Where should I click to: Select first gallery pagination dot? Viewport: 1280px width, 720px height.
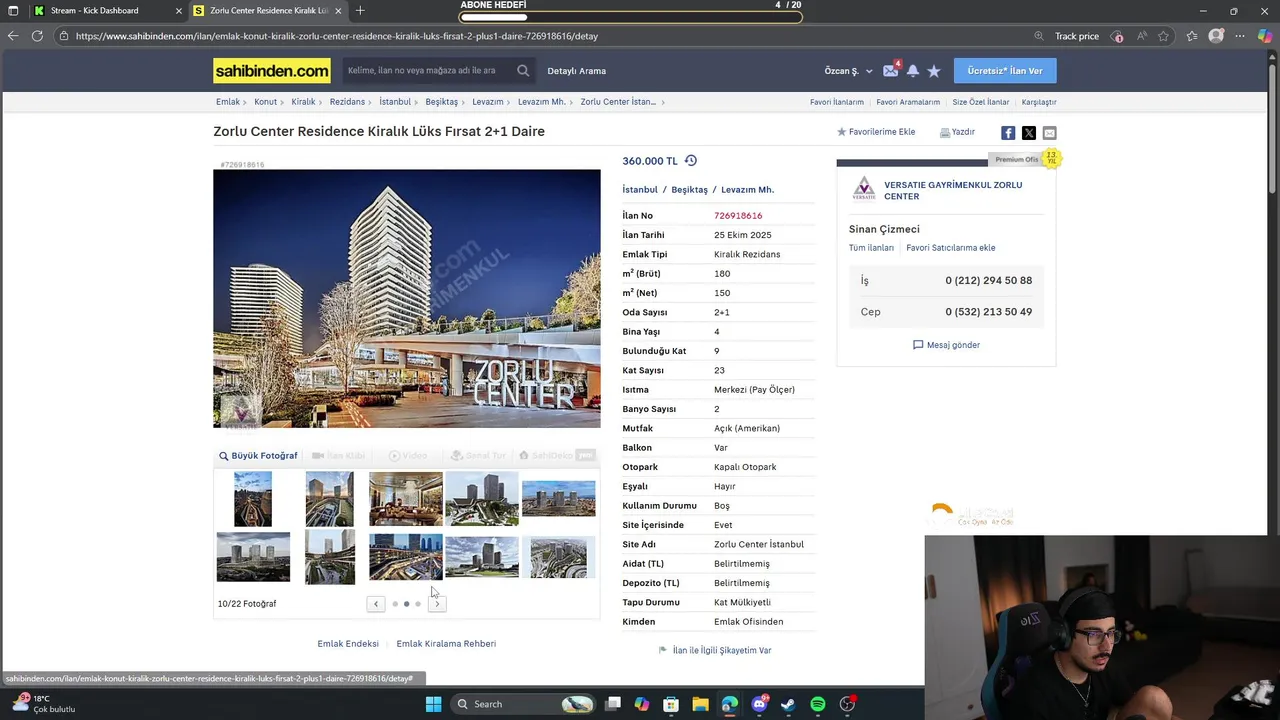pos(395,604)
